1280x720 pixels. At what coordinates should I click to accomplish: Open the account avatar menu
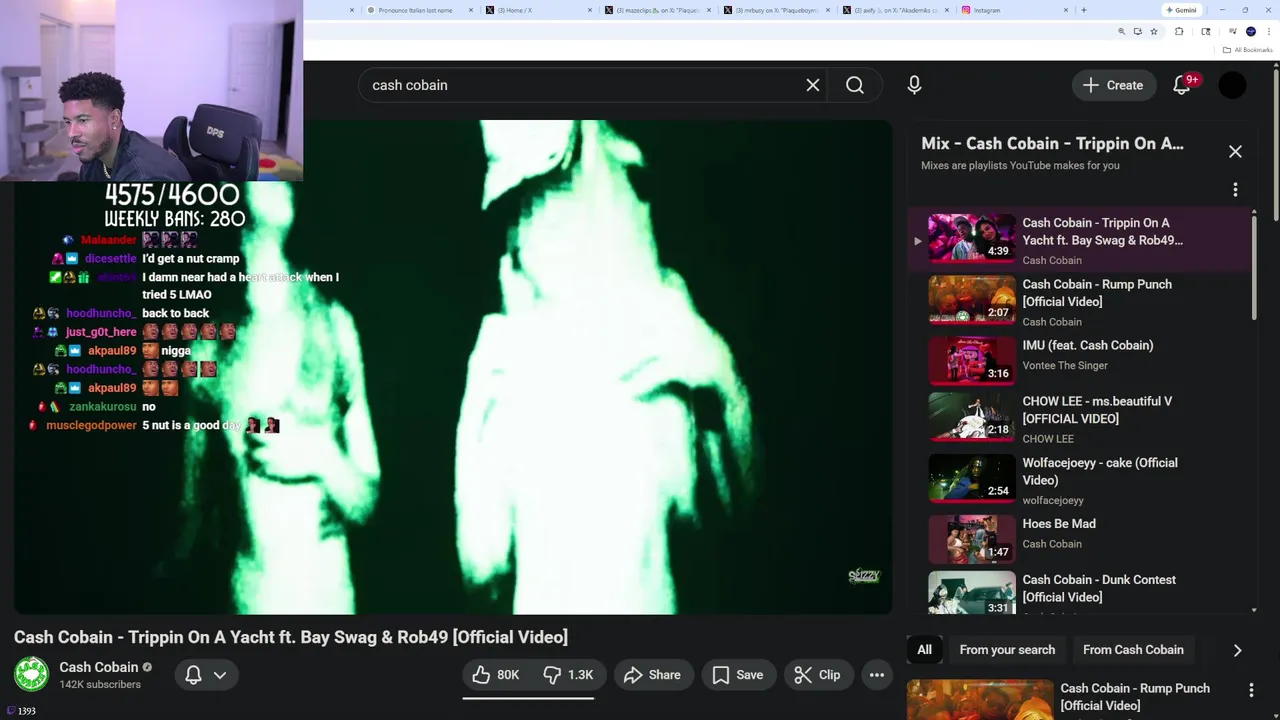coord(1232,85)
